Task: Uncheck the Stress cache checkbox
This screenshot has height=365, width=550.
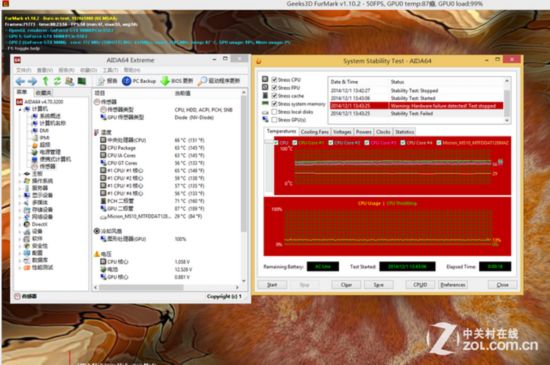Action: (274, 96)
